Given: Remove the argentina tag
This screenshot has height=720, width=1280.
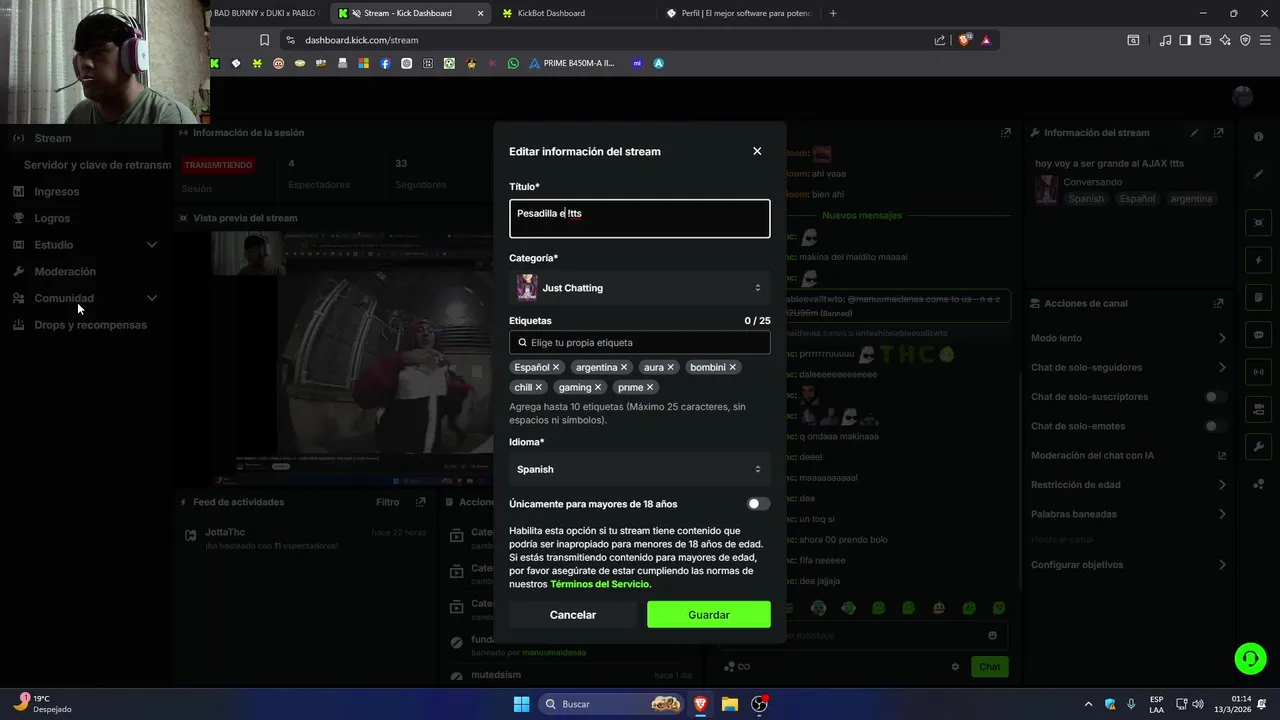Looking at the screenshot, I should [624, 367].
